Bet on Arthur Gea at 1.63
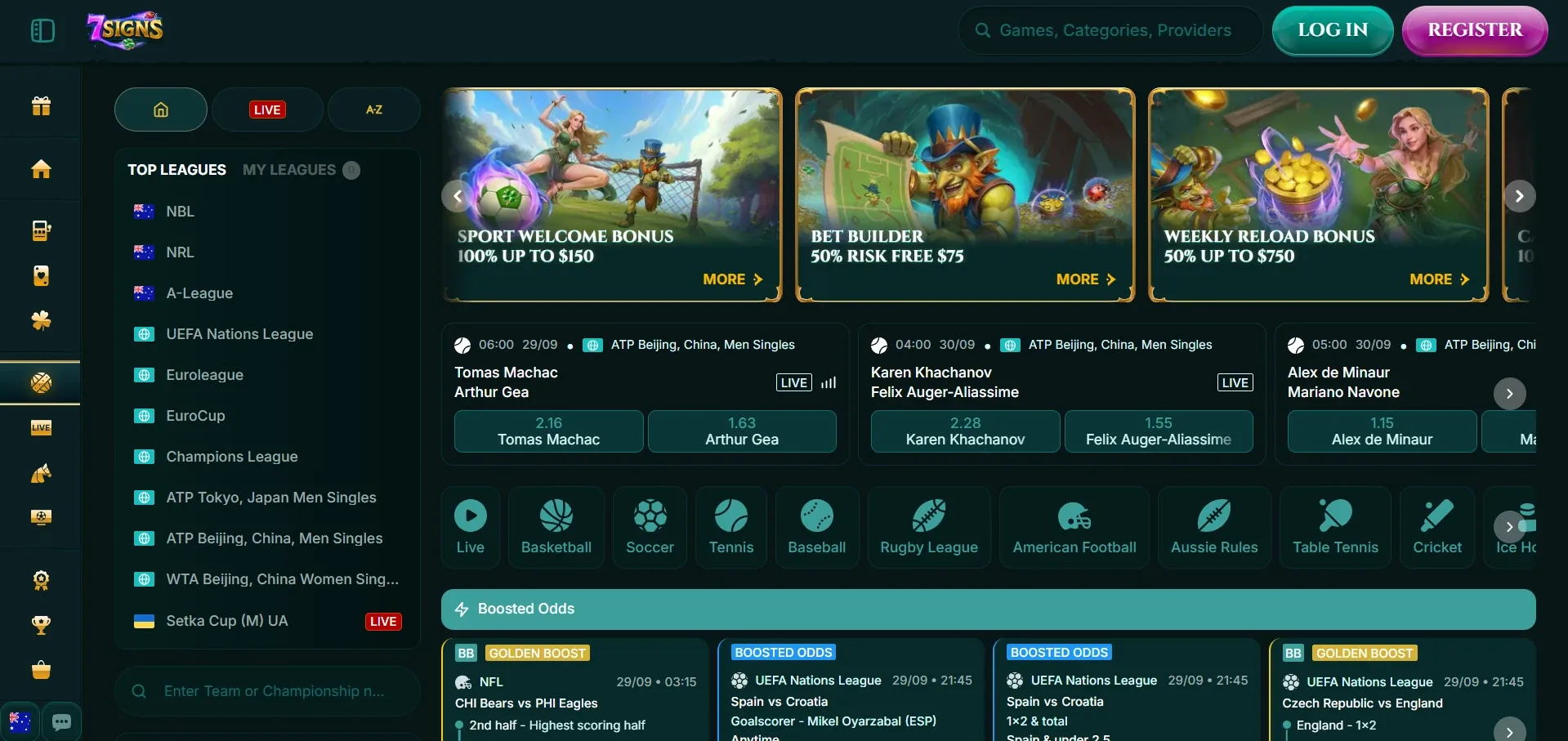Viewport: 1568px width, 741px height. (742, 431)
